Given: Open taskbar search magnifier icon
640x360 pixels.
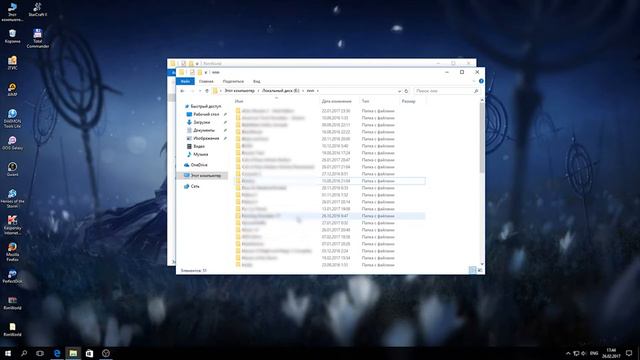Looking at the screenshot, I should click(24, 353).
